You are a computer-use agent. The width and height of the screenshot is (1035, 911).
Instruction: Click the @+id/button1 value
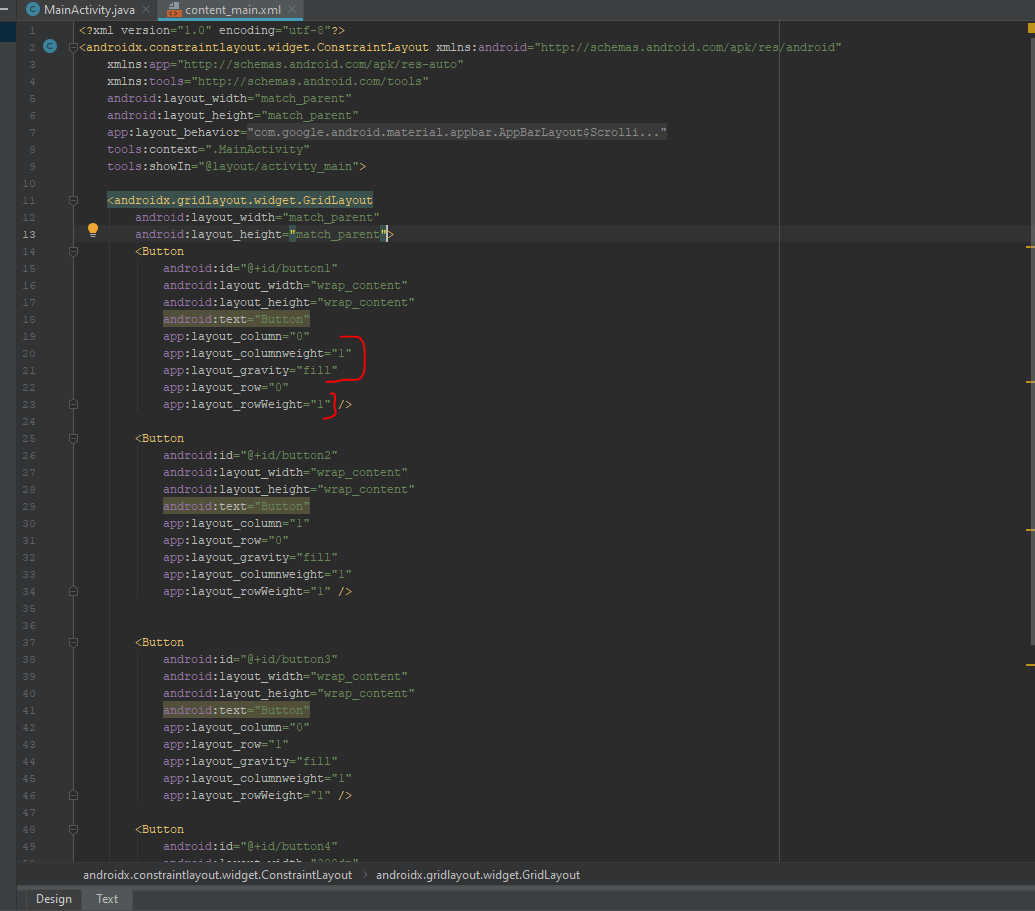coord(289,268)
